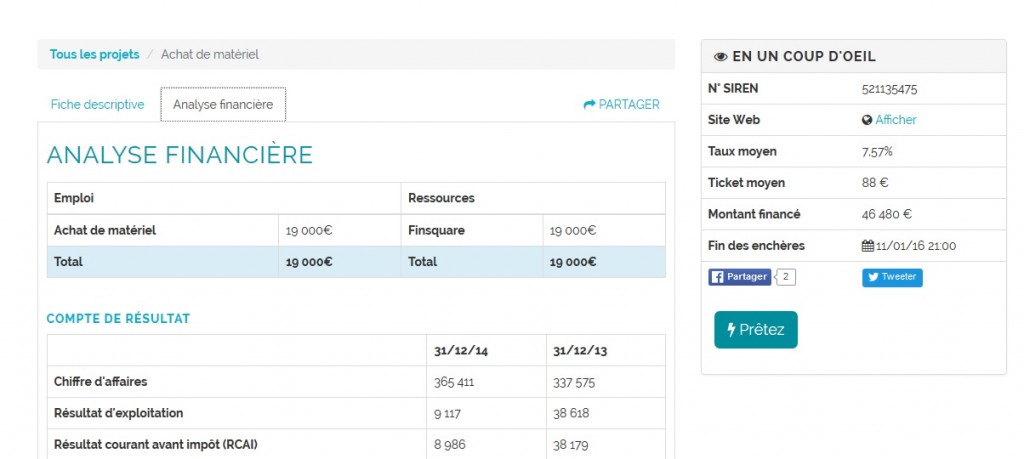
Task: Click the lightning bolt icon on Prêtez
Action: [x=731, y=329]
